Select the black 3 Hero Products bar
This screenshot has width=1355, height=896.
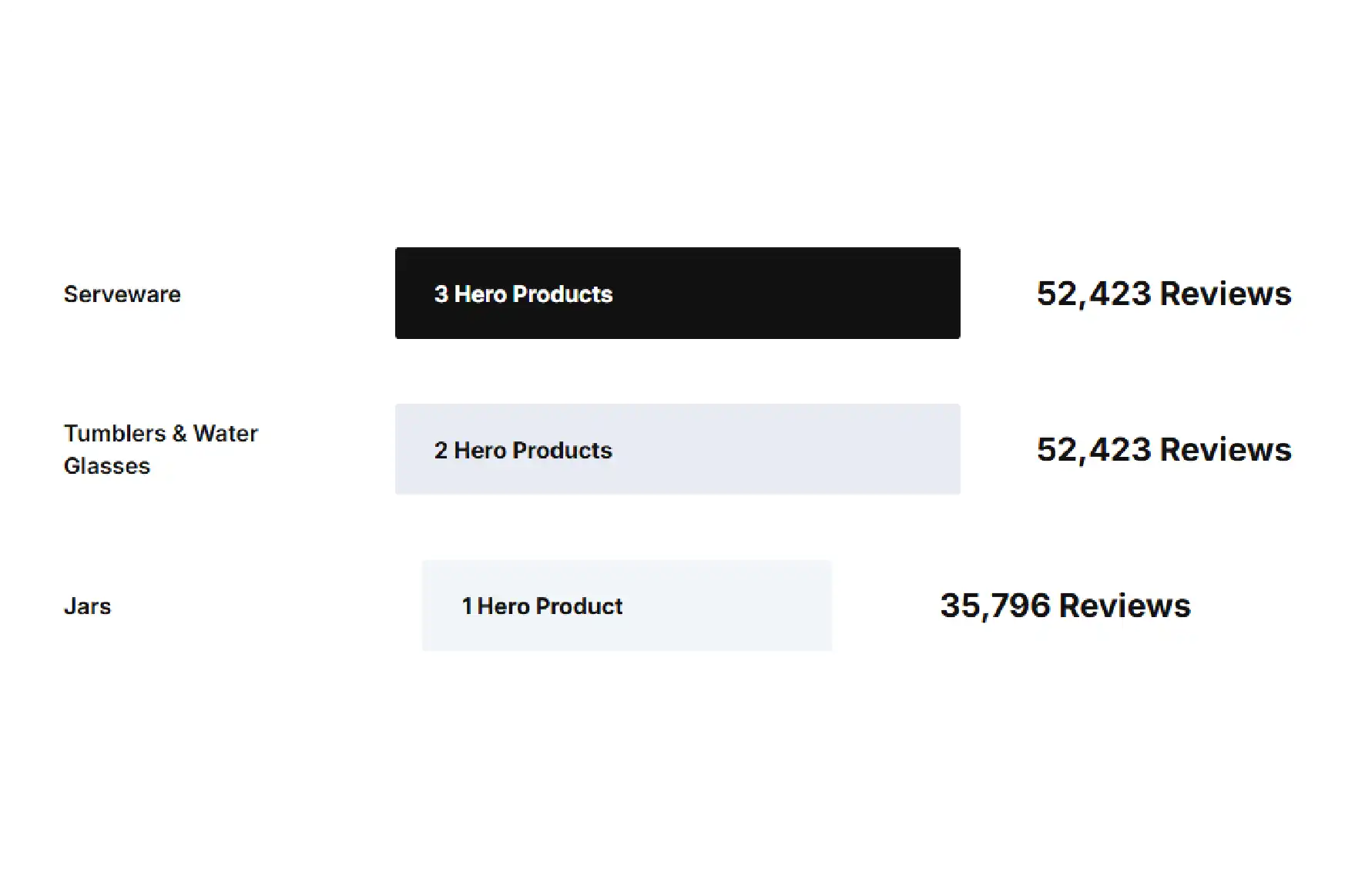click(x=677, y=293)
